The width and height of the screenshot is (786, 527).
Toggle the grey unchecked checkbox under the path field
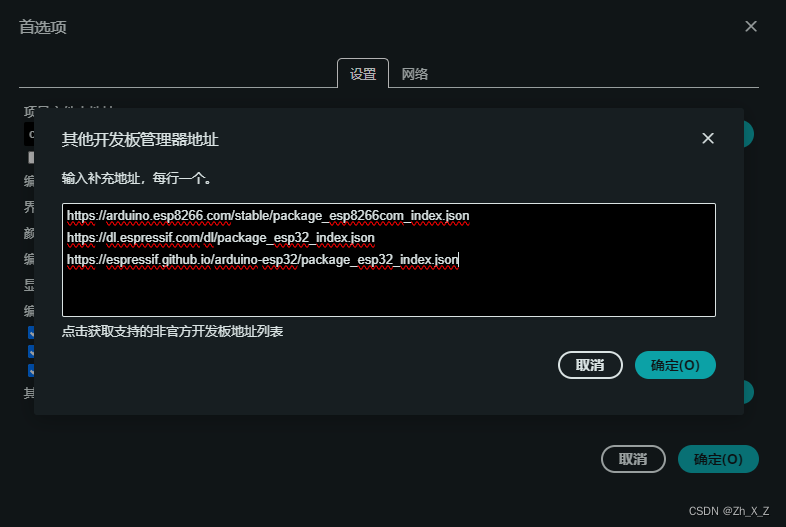pyautogui.click(x=31, y=157)
